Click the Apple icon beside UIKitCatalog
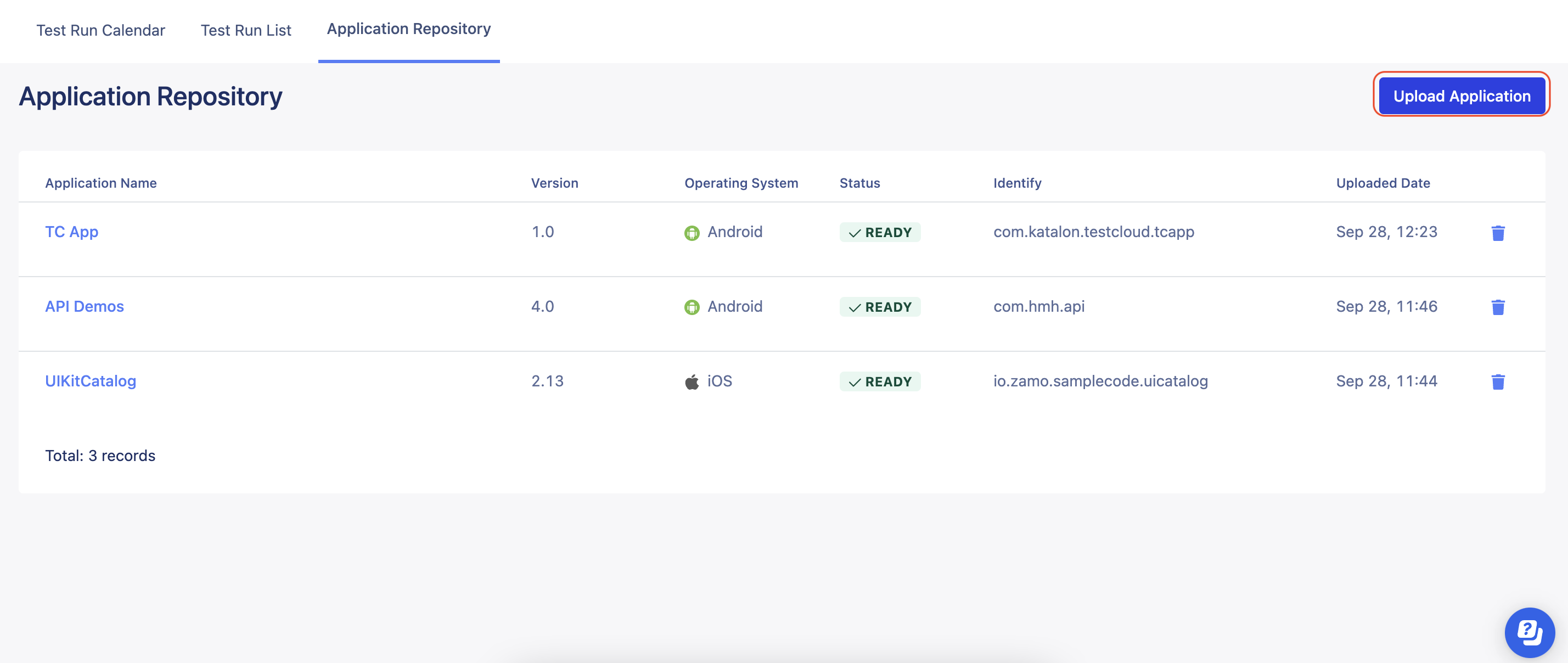The width and height of the screenshot is (1568, 663). click(x=692, y=380)
